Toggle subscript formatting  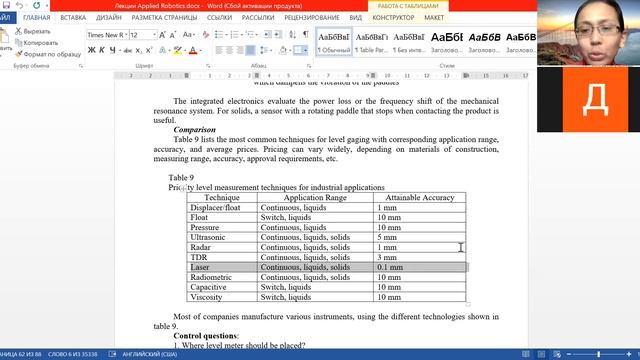(139, 50)
